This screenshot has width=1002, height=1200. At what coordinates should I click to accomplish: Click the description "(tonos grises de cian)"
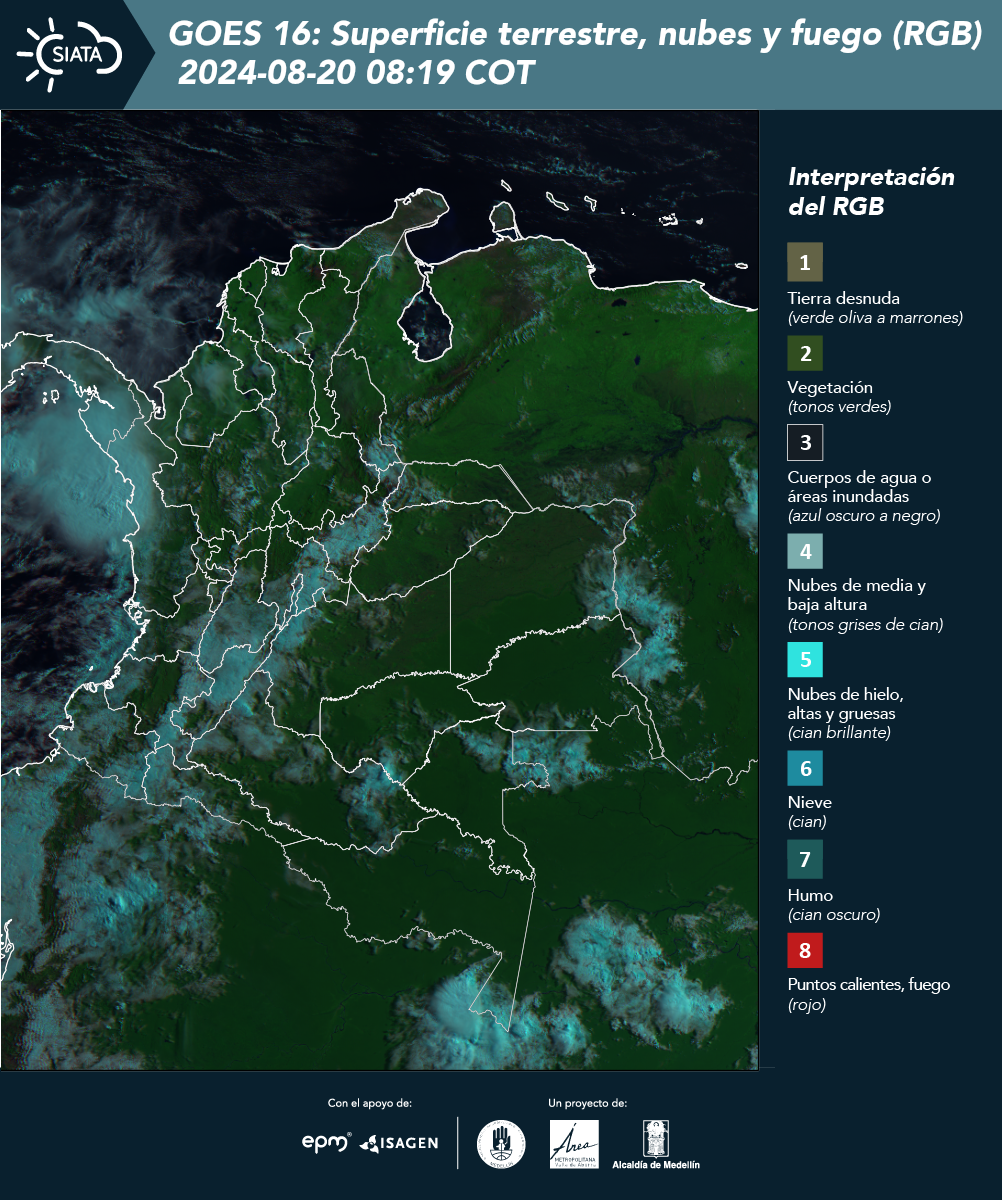pyautogui.click(x=865, y=625)
